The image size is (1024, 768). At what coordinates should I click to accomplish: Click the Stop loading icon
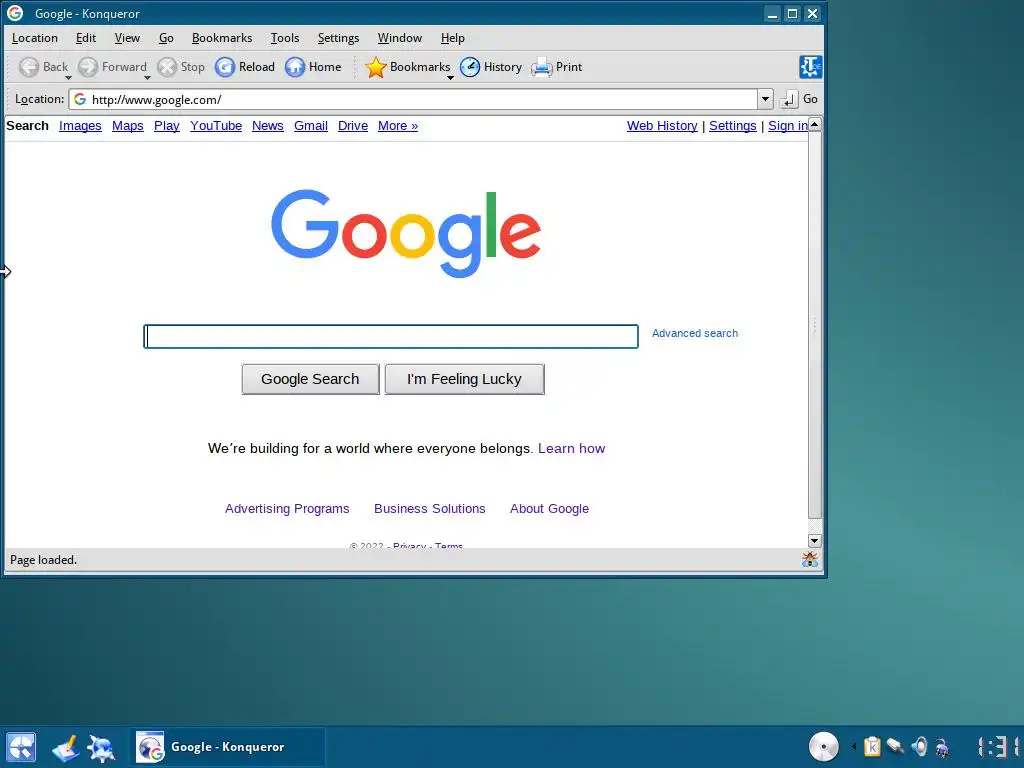pos(167,67)
